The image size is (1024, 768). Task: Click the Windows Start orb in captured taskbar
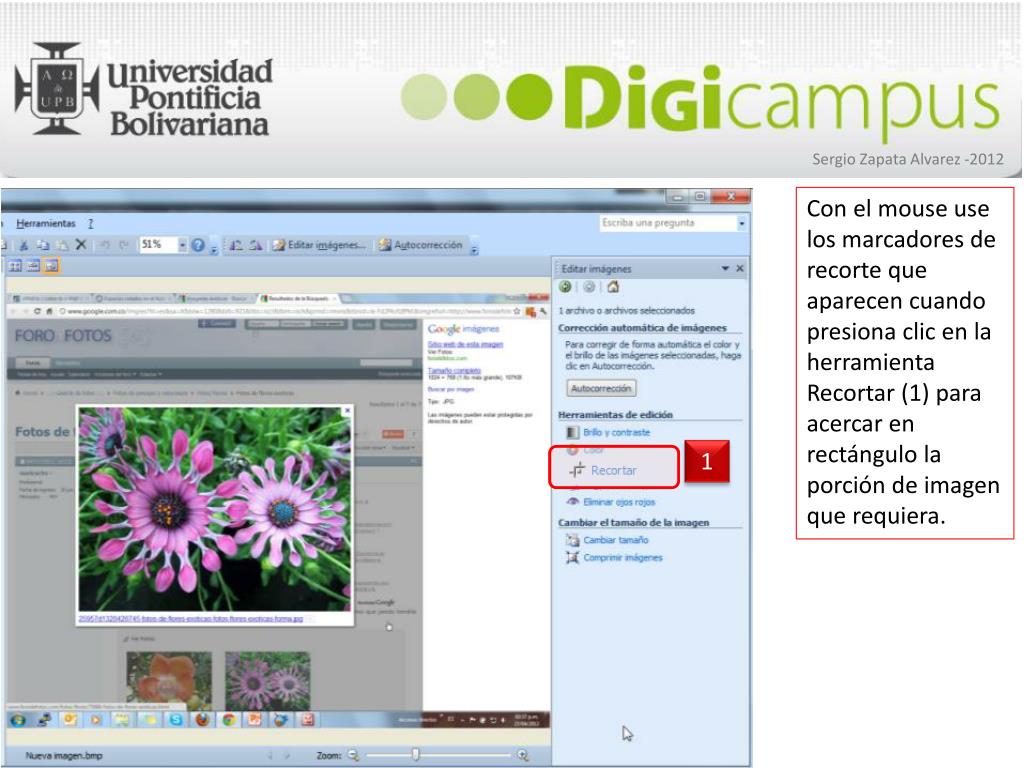(18, 720)
